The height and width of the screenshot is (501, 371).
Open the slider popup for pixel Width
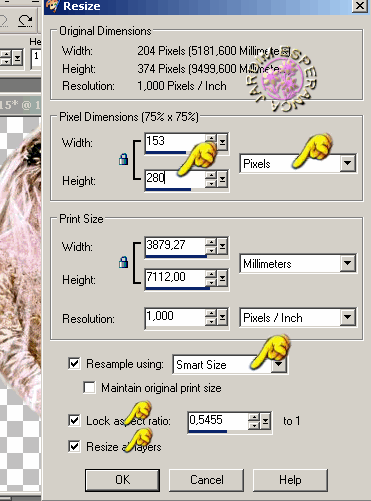click(222, 143)
